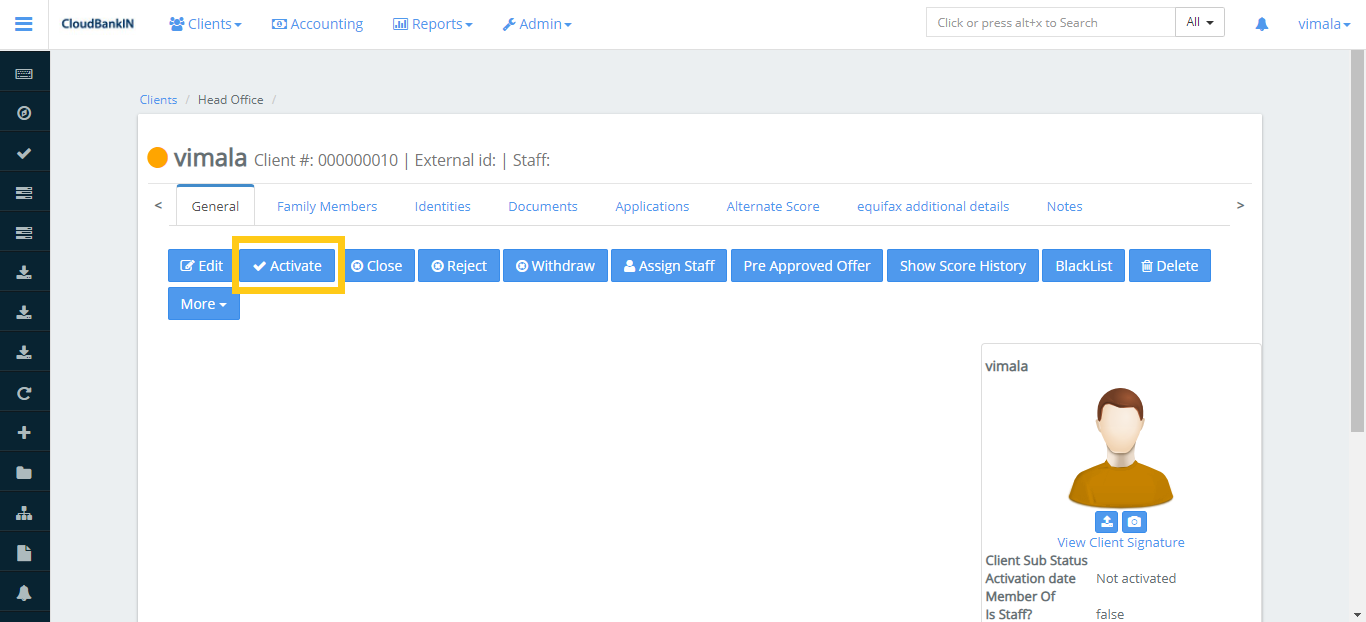Switch to the Family Members tab
Viewport: 1366px width, 622px height.
click(x=327, y=206)
